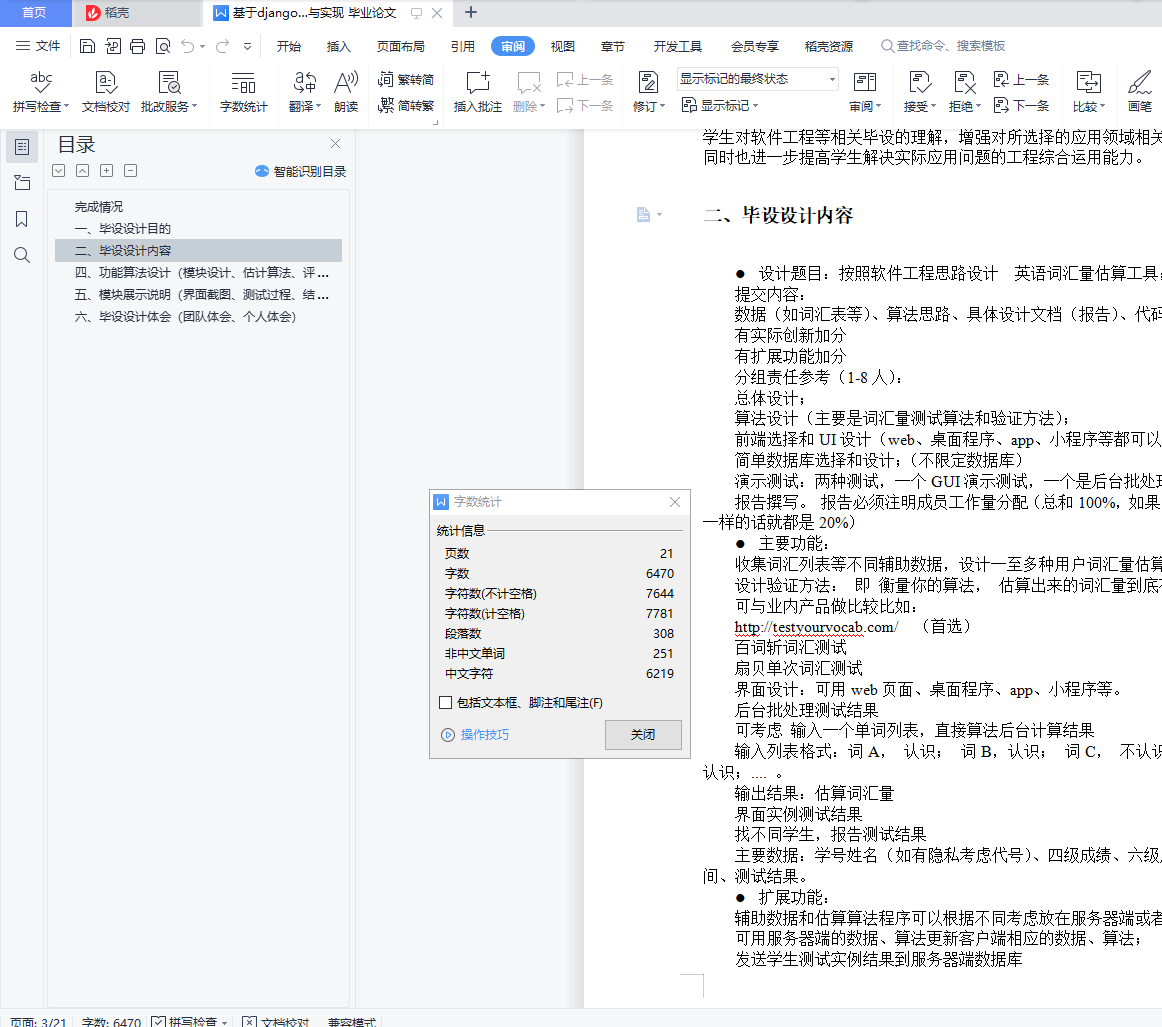The image size is (1162, 1027).
Task: Click the undo arrow icon
Action: tap(188, 46)
